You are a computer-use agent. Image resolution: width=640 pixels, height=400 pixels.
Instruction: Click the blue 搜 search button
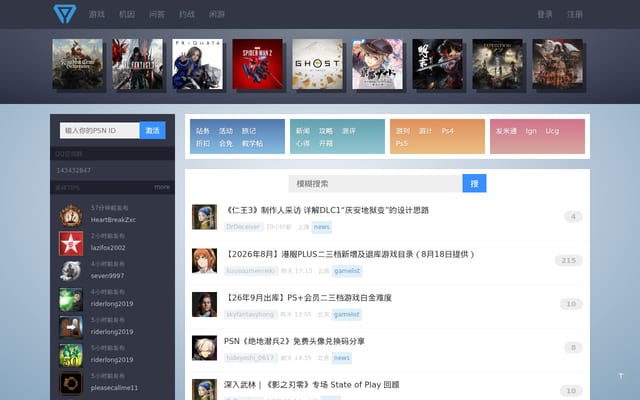pos(474,184)
